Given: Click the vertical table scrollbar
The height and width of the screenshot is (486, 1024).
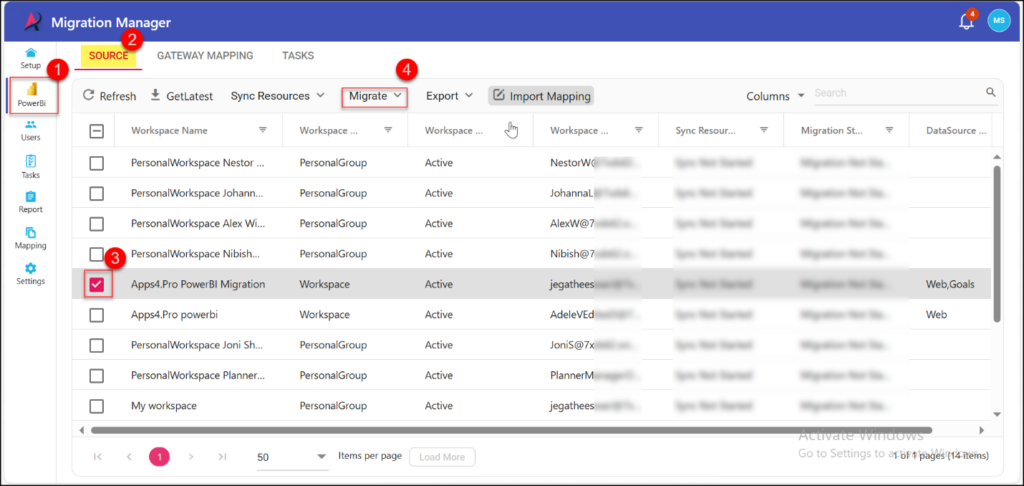Looking at the screenshot, I should 997,243.
